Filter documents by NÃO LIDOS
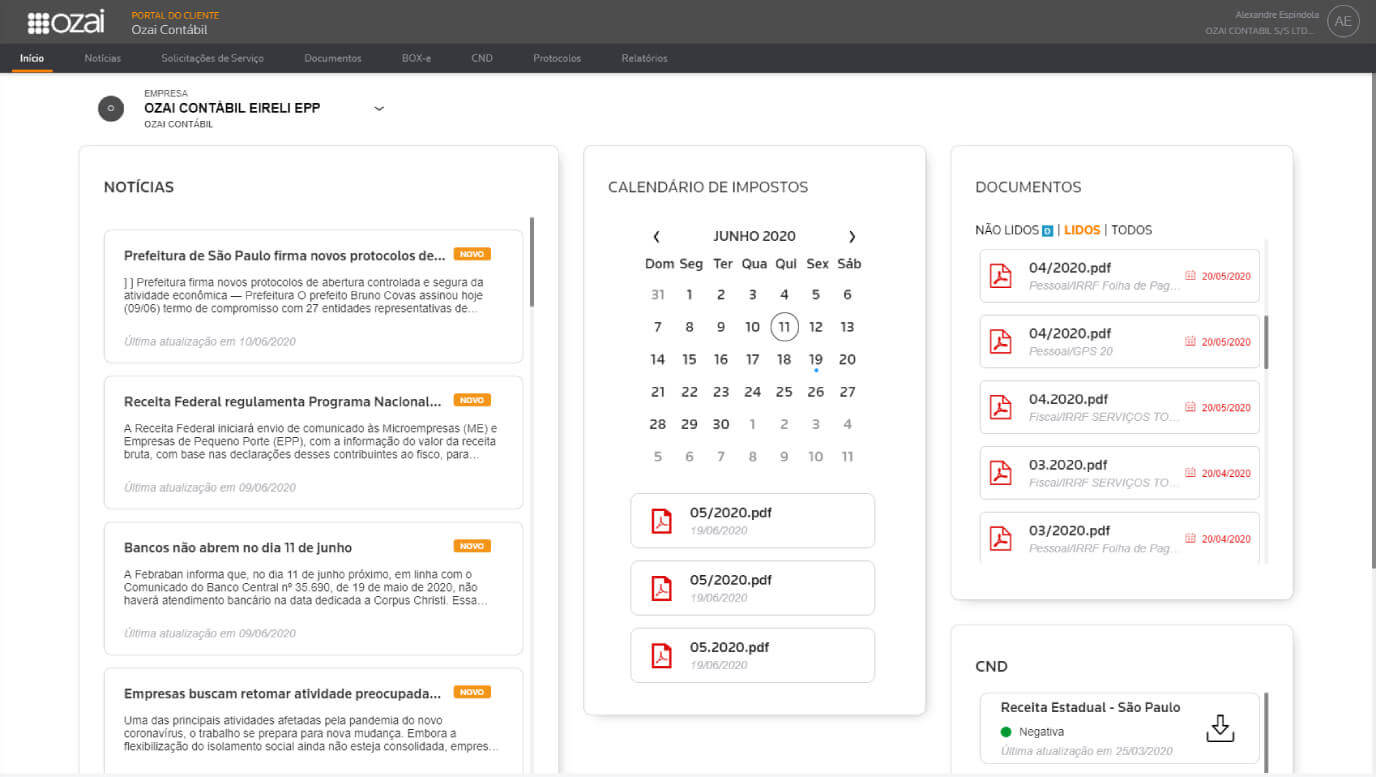The width and height of the screenshot is (1376, 777). coord(1007,230)
